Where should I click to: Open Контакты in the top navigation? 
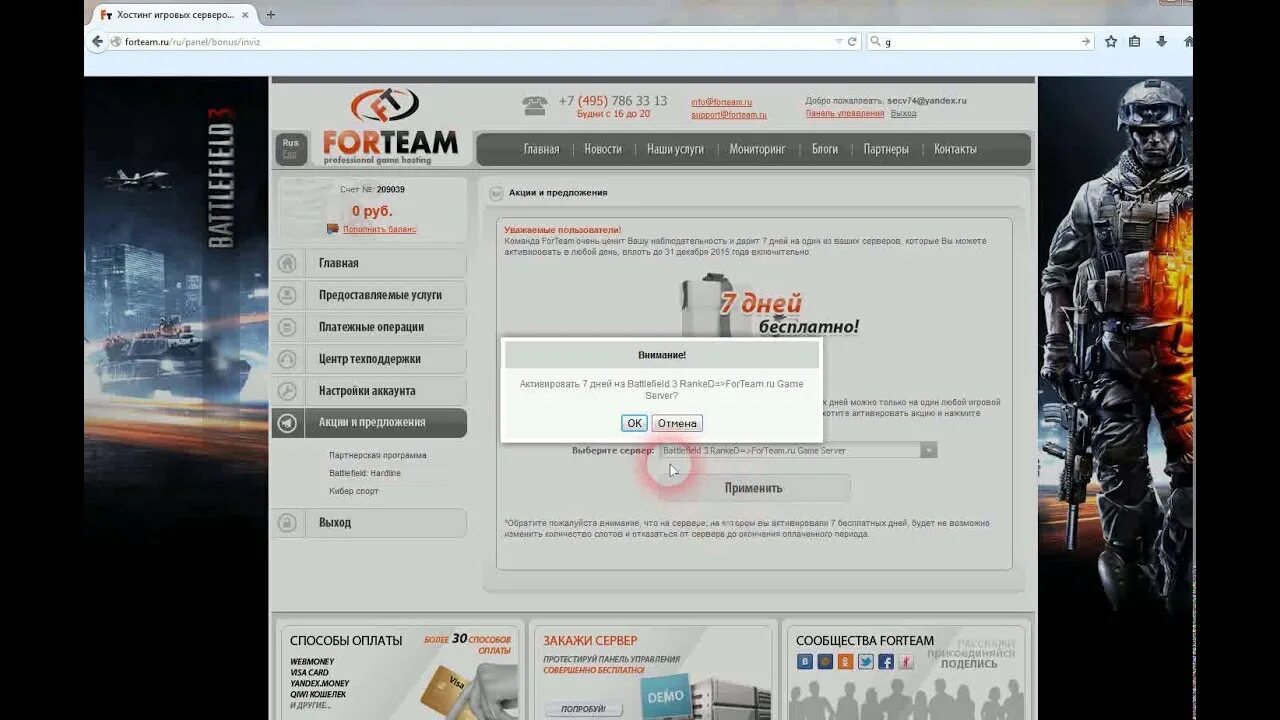tap(955, 149)
